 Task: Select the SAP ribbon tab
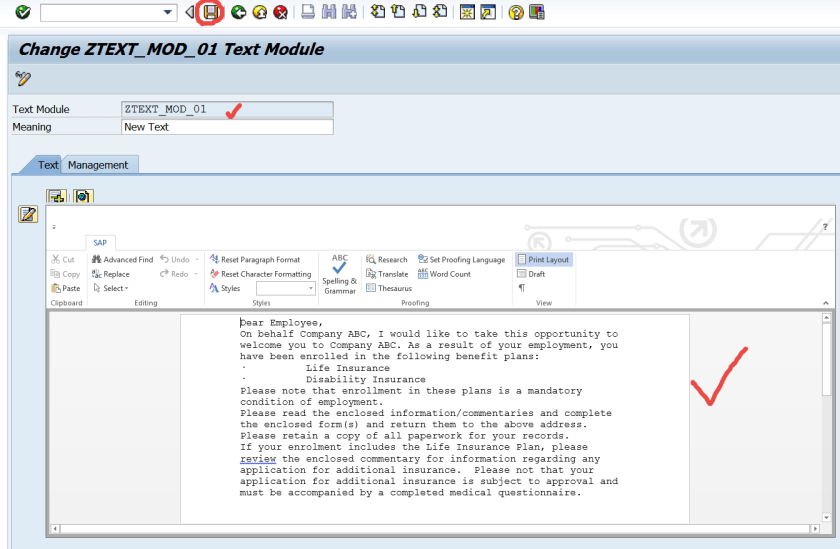click(100, 243)
